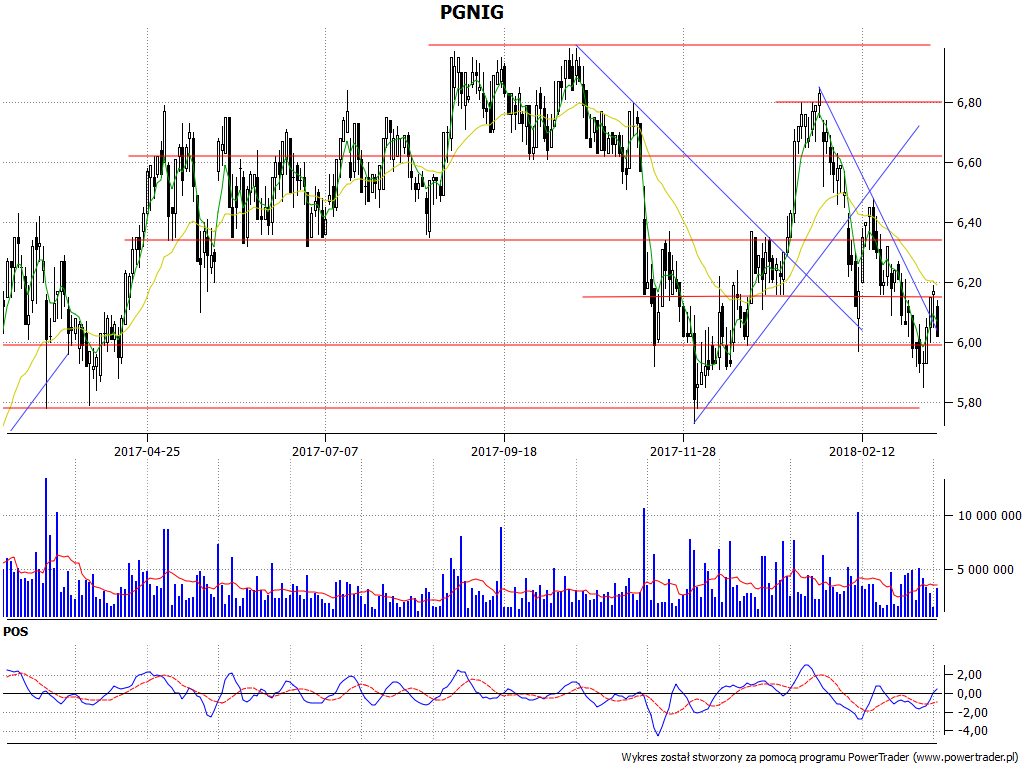Select the 2017-09-18 date label
This screenshot has height=768, width=1024.
(x=504, y=451)
